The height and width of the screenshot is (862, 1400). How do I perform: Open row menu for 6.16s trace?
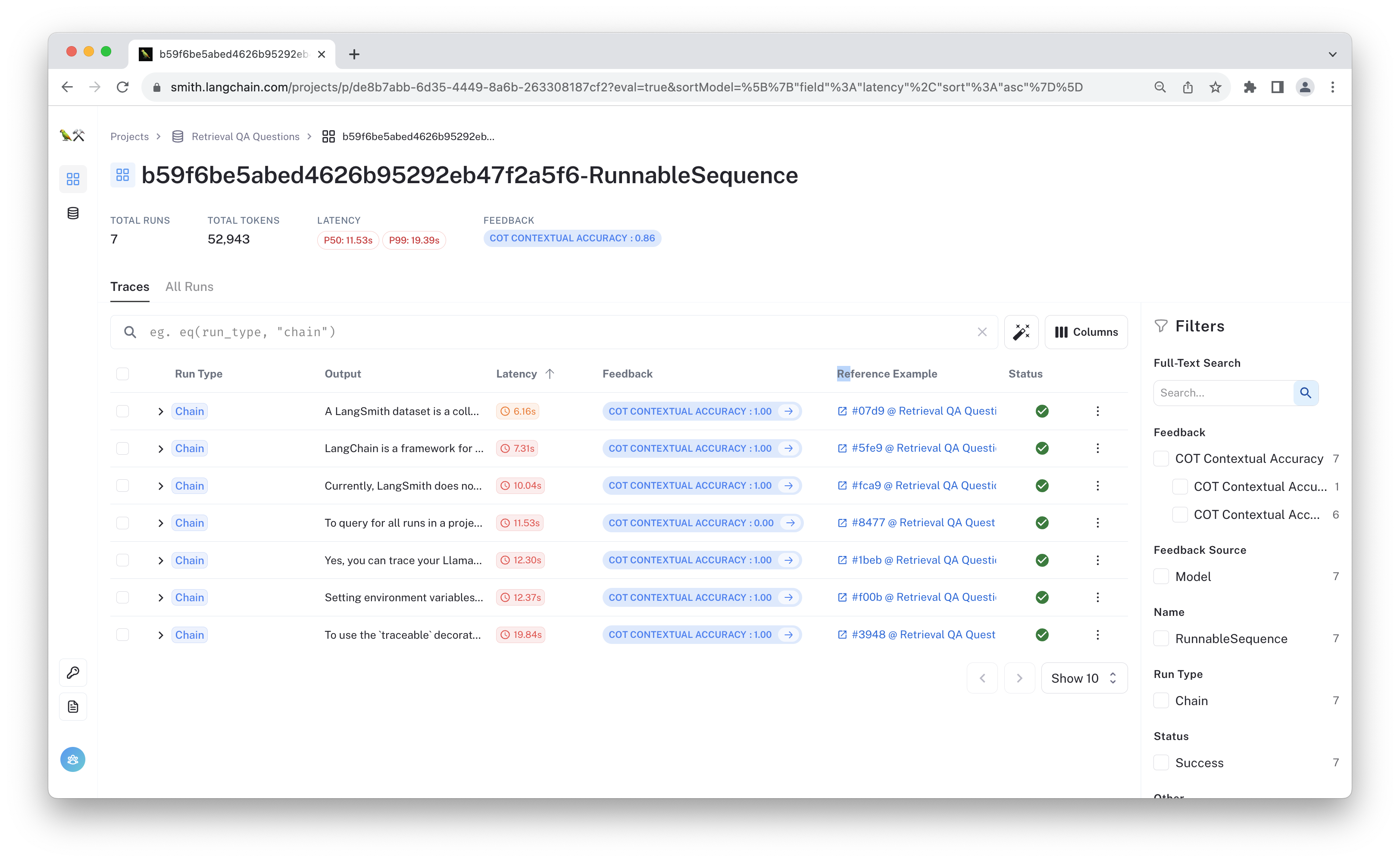(1097, 411)
